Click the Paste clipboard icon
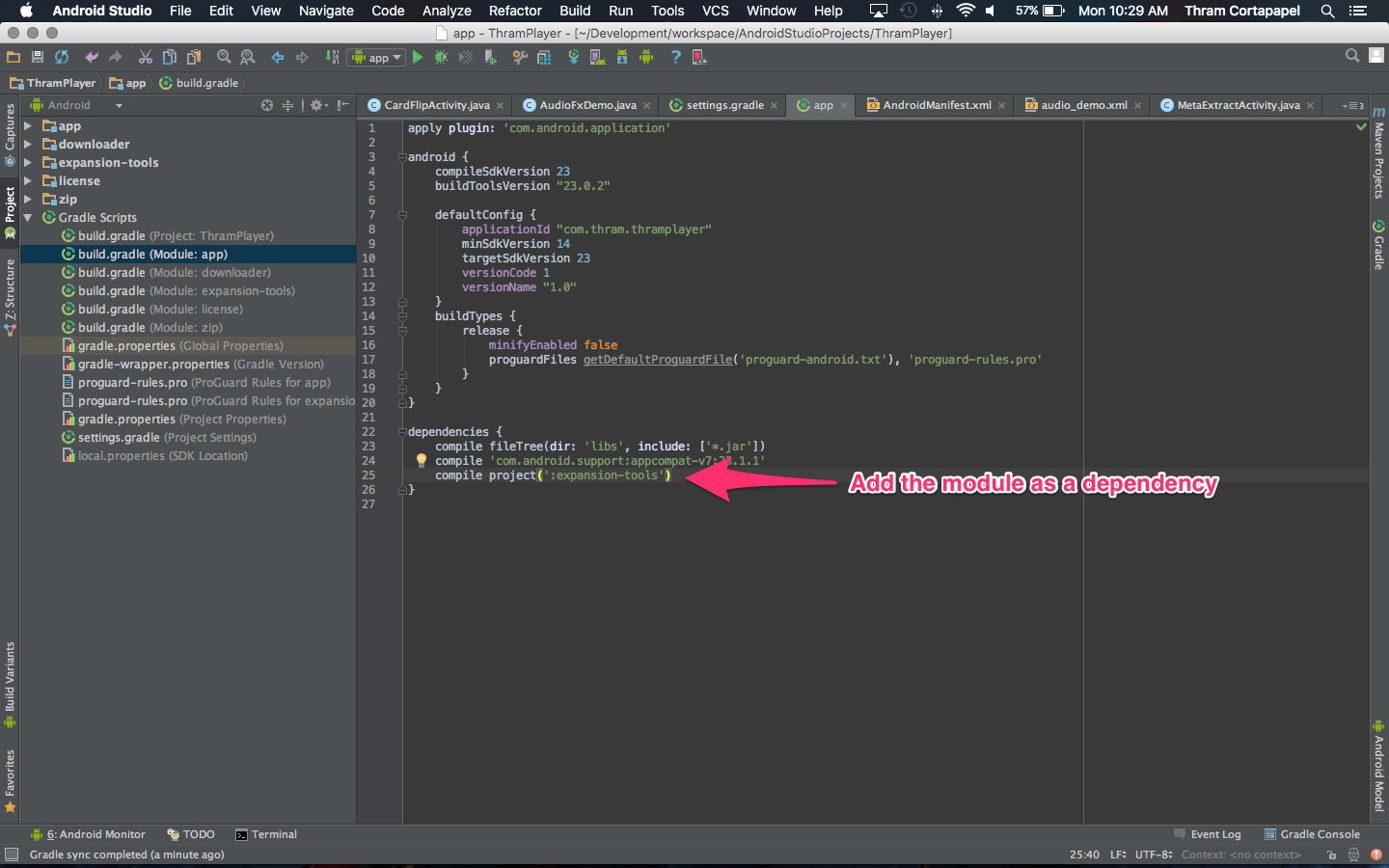The image size is (1389, 868). pos(194,57)
